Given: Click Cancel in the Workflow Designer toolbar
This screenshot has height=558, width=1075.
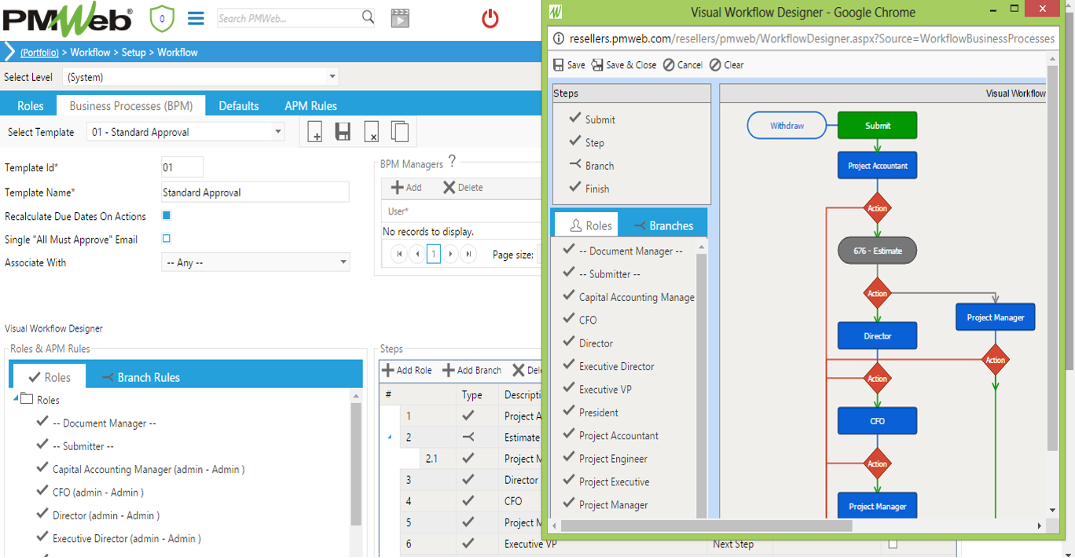Looking at the screenshot, I should pyautogui.click(x=683, y=64).
